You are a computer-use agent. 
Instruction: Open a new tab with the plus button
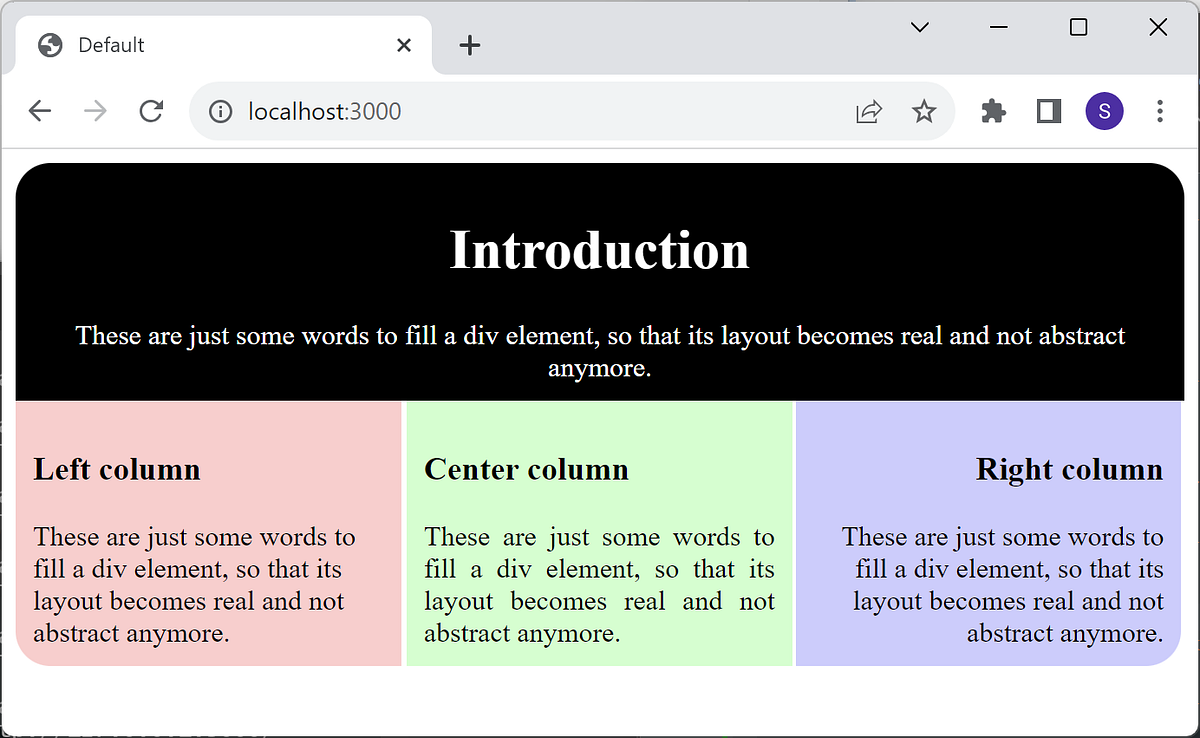469,44
